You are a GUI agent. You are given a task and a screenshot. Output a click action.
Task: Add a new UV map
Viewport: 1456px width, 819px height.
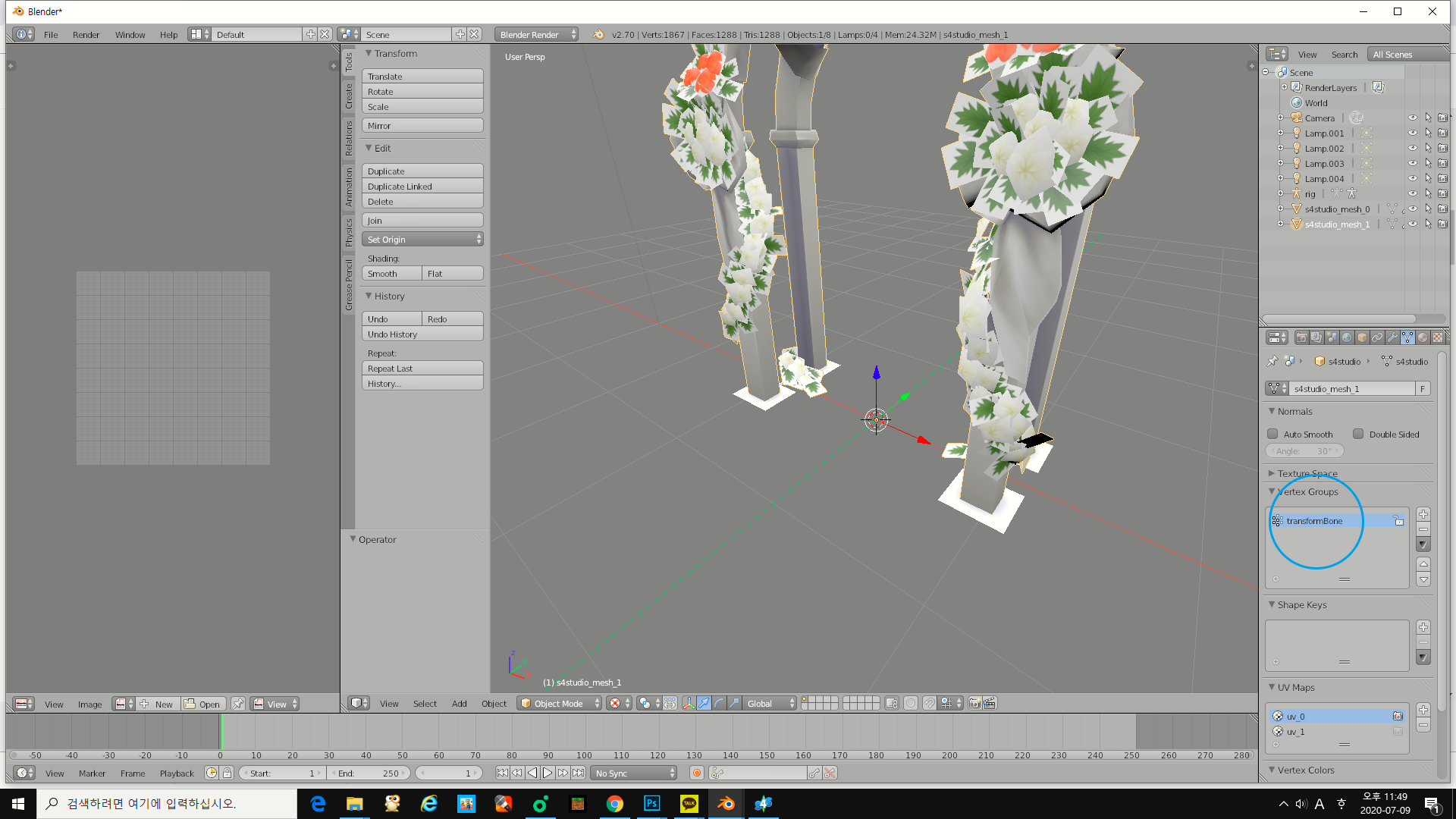tap(1423, 710)
